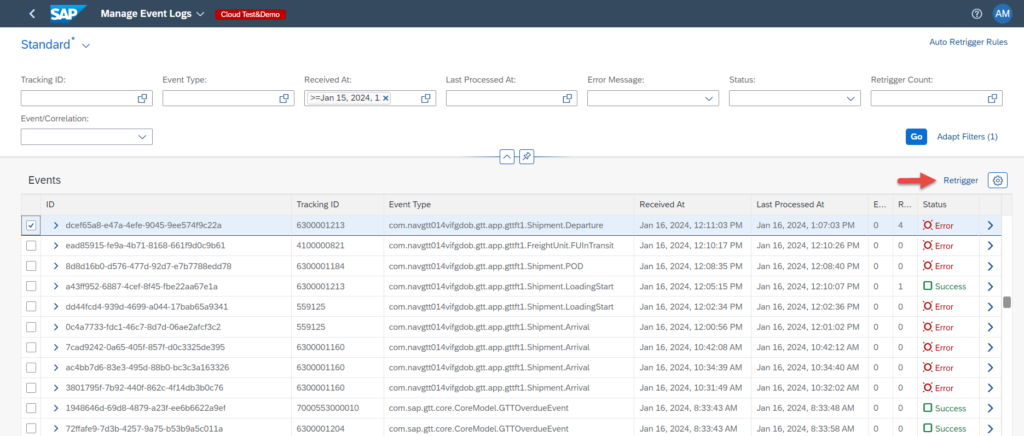Viewport: 1024px width, 436px height.
Task: Expand the Status filter dropdown
Action: tap(852, 98)
